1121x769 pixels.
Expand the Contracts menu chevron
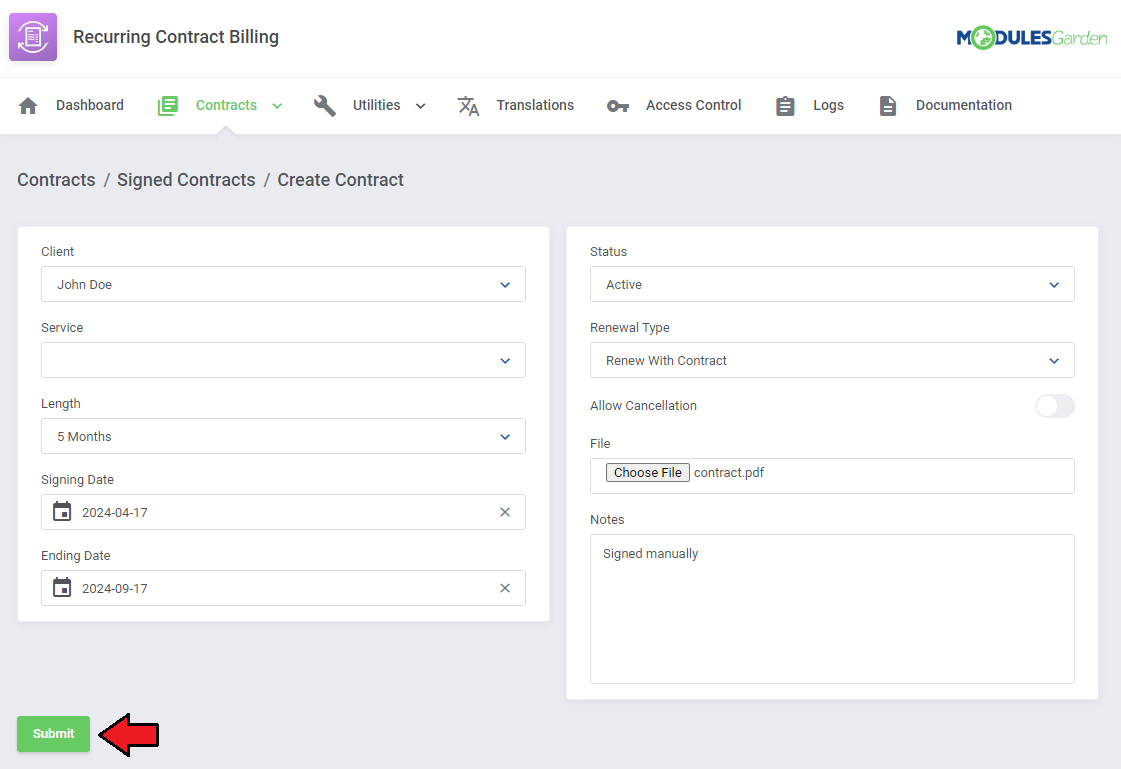click(277, 106)
